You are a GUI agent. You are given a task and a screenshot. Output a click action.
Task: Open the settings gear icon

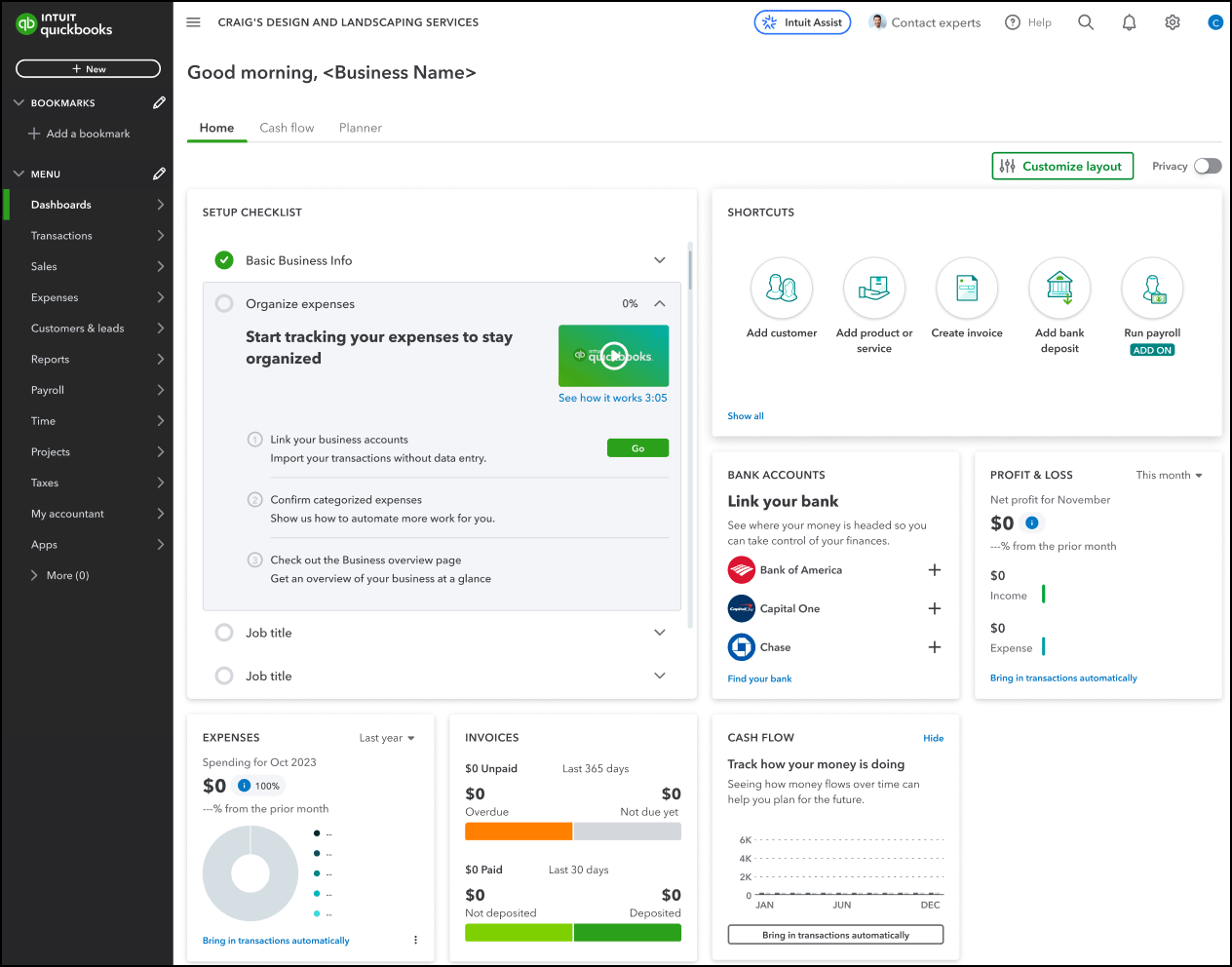click(x=1173, y=22)
